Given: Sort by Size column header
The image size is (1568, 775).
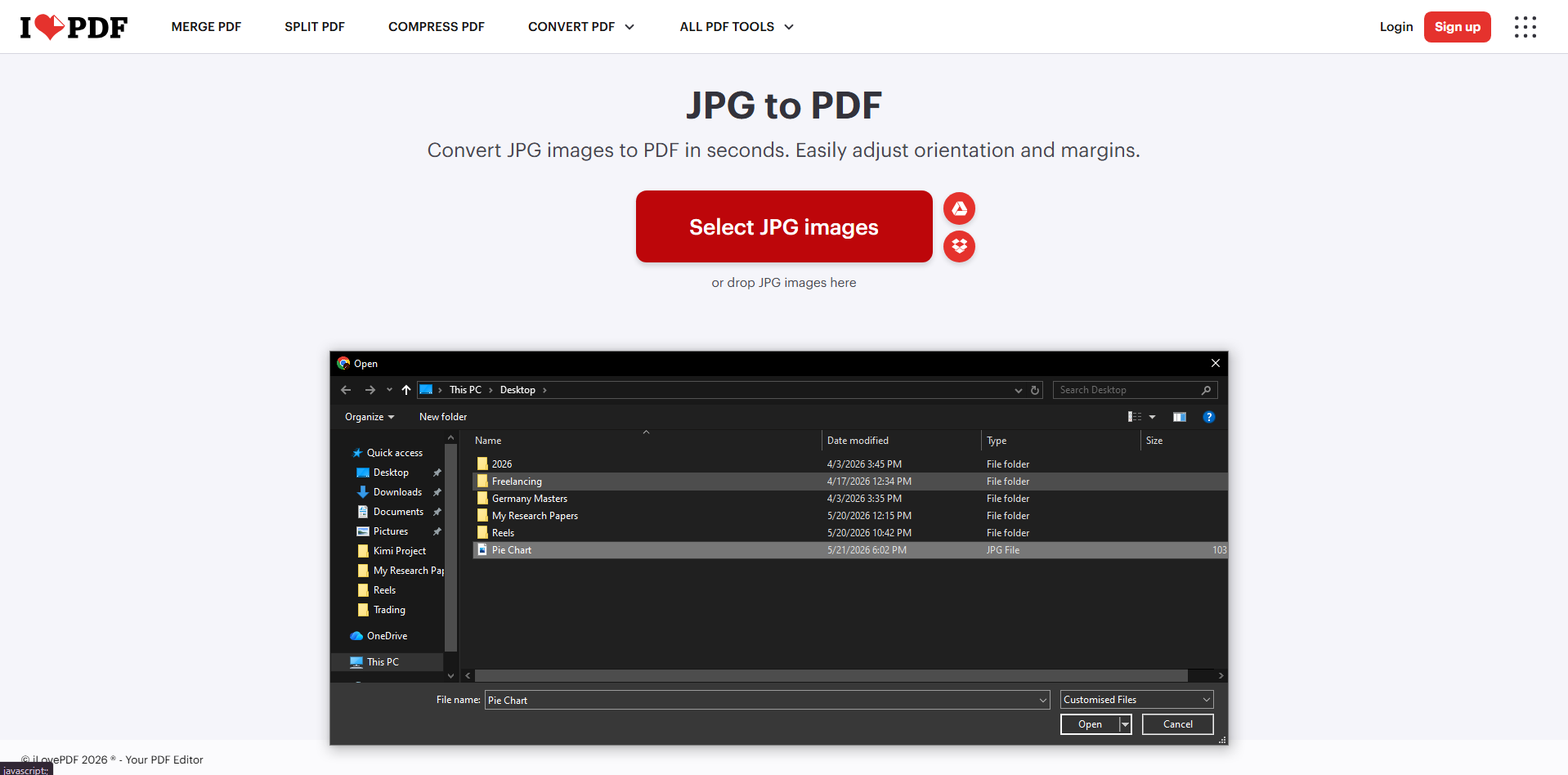Looking at the screenshot, I should pos(1184,441).
